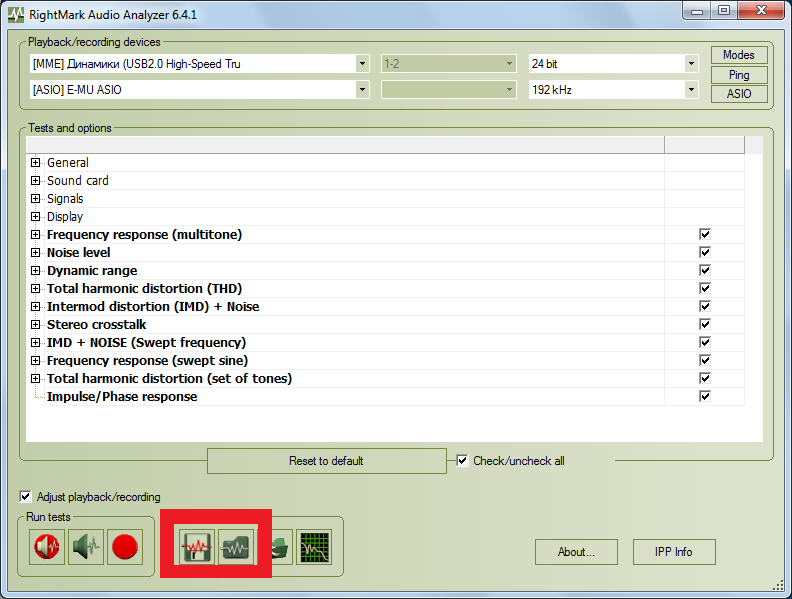Expand the Dynamic range node

35,270
